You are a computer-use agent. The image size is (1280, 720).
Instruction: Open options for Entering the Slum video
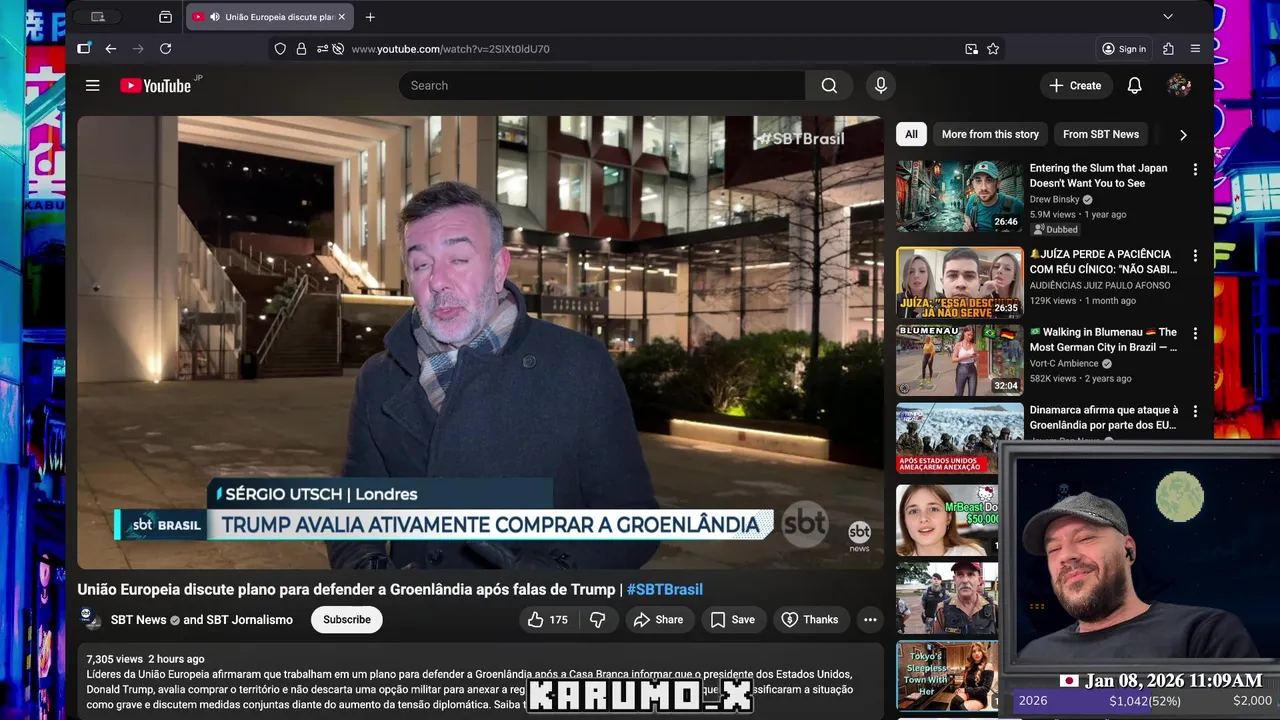click(x=1194, y=170)
